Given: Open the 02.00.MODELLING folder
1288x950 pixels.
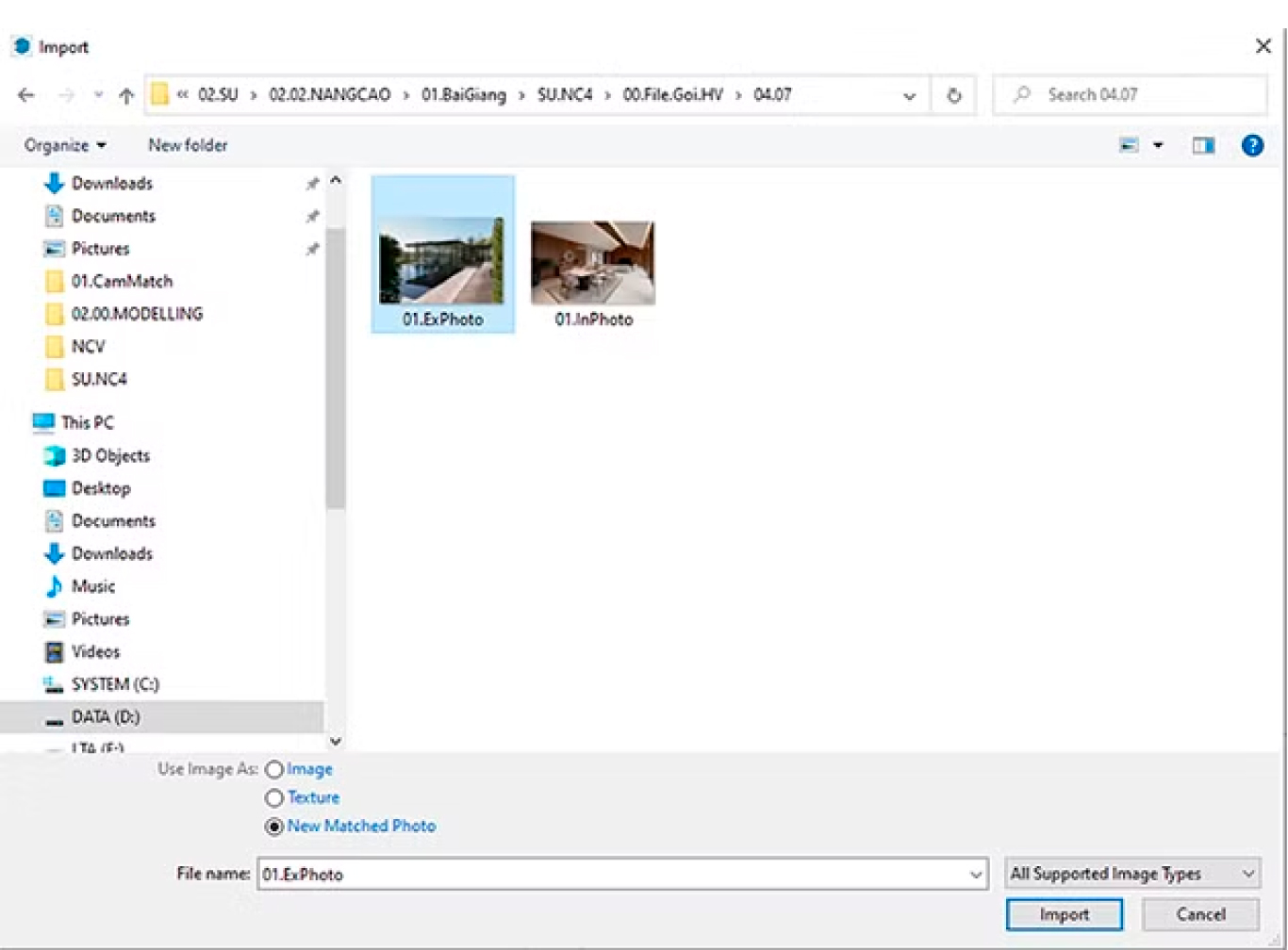Looking at the screenshot, I should (137, 314).
